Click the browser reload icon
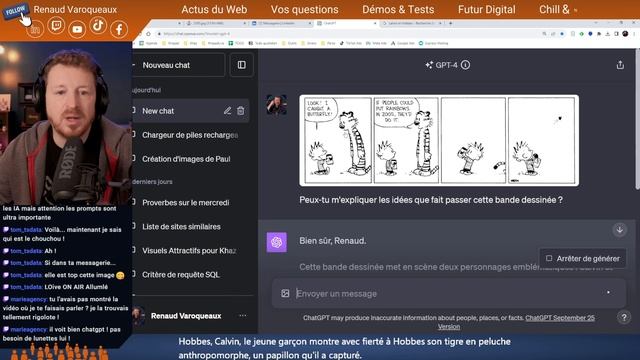640x360 pixels. [148, 34]
